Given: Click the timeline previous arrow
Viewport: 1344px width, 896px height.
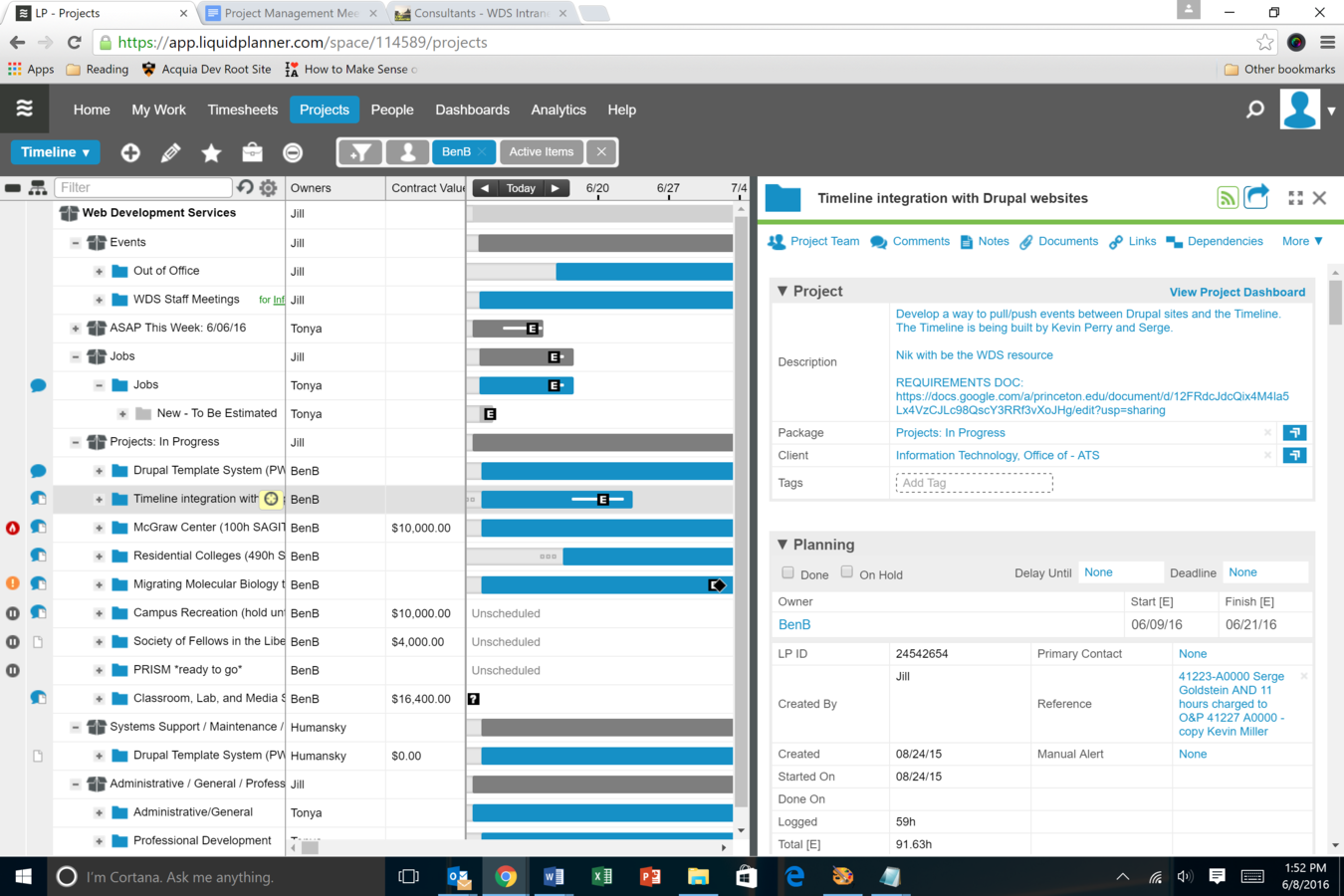Looking at the screenshot, I should [485, 188].
